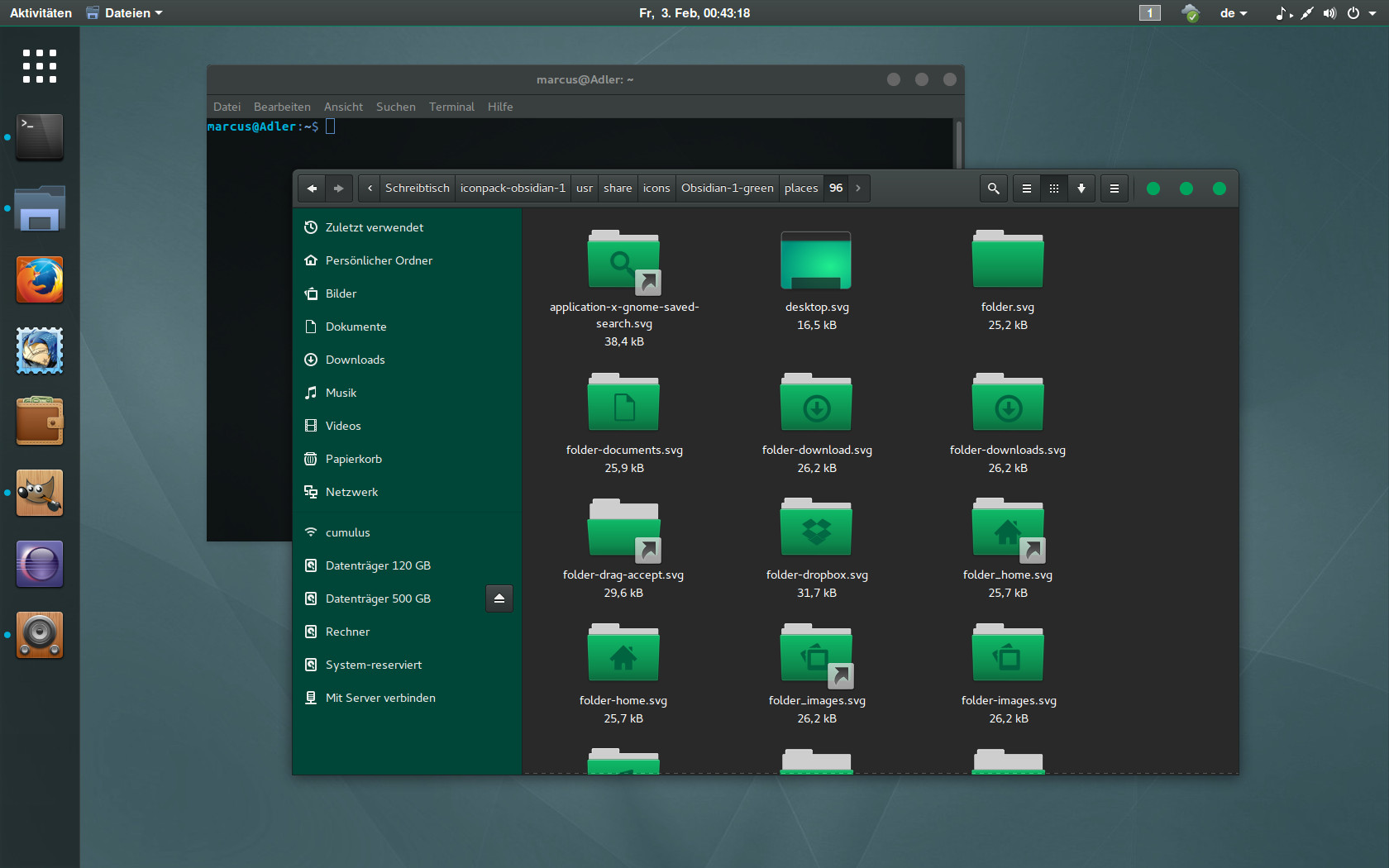Image resolution: width=1389 pixels, height=868 pixels.
Task: Open Bearbeiten menu in terminal
Action: pos(282,107)
